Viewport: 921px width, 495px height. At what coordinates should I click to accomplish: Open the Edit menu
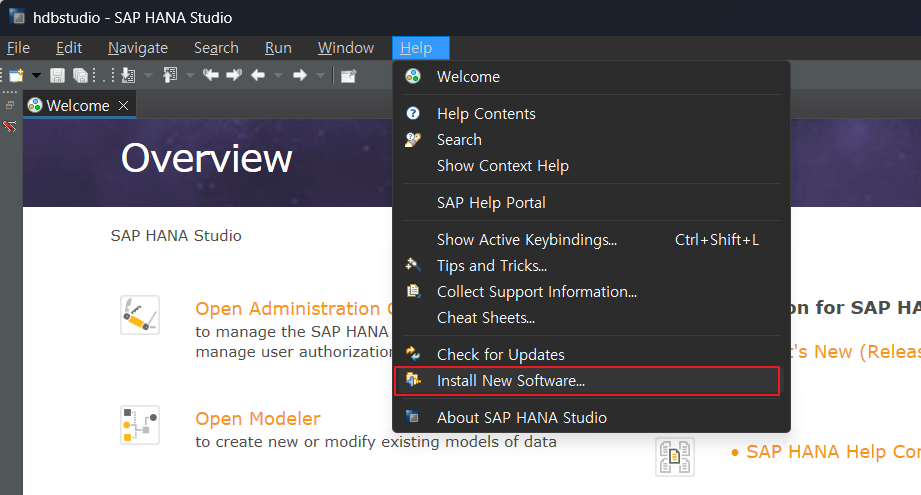click(69, 48)
